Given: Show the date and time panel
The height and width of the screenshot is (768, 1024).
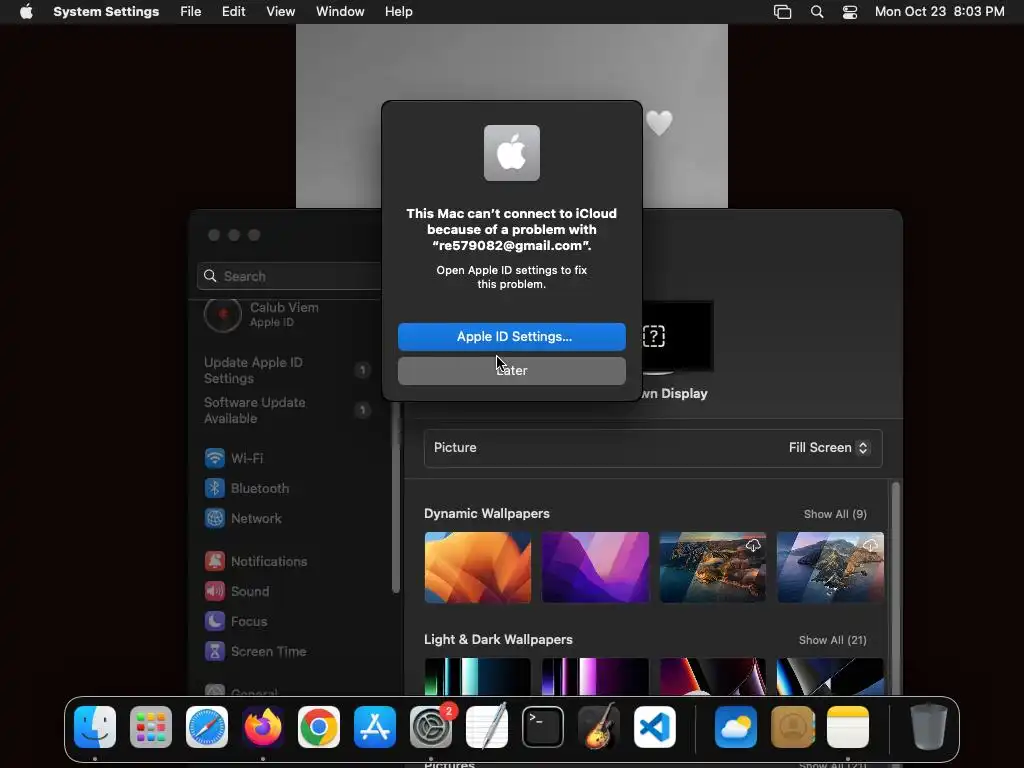Looking at the screenshot, I should click(939, 12).
